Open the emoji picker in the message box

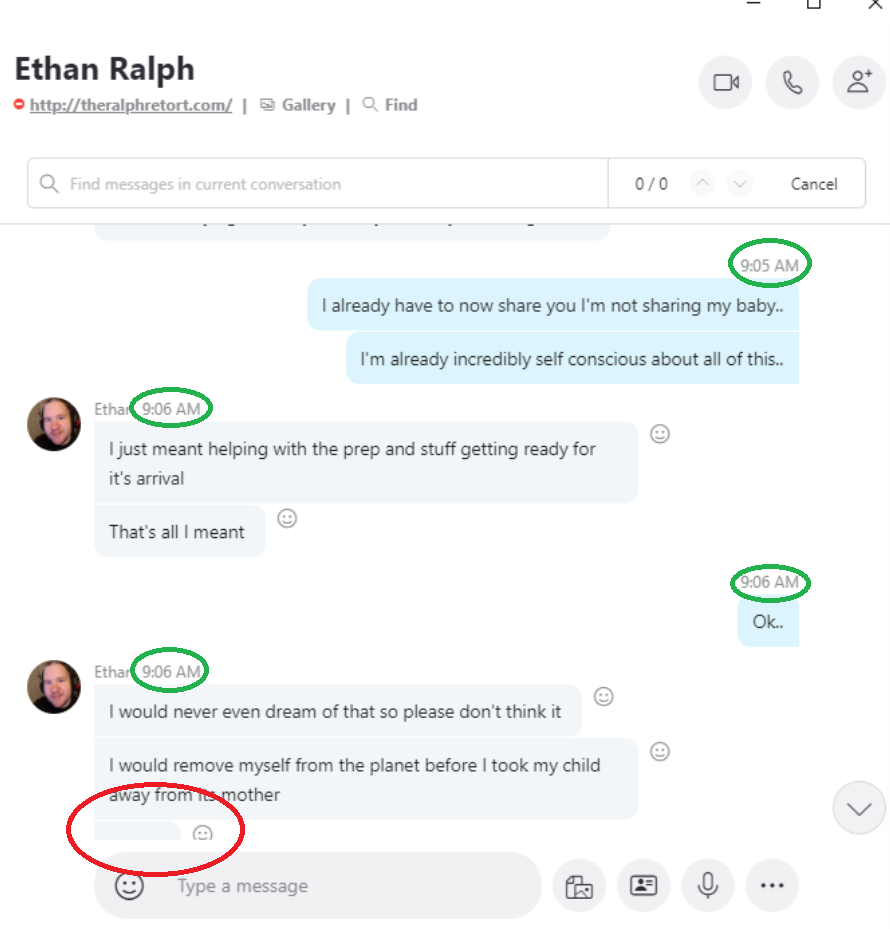coord(129,886)
